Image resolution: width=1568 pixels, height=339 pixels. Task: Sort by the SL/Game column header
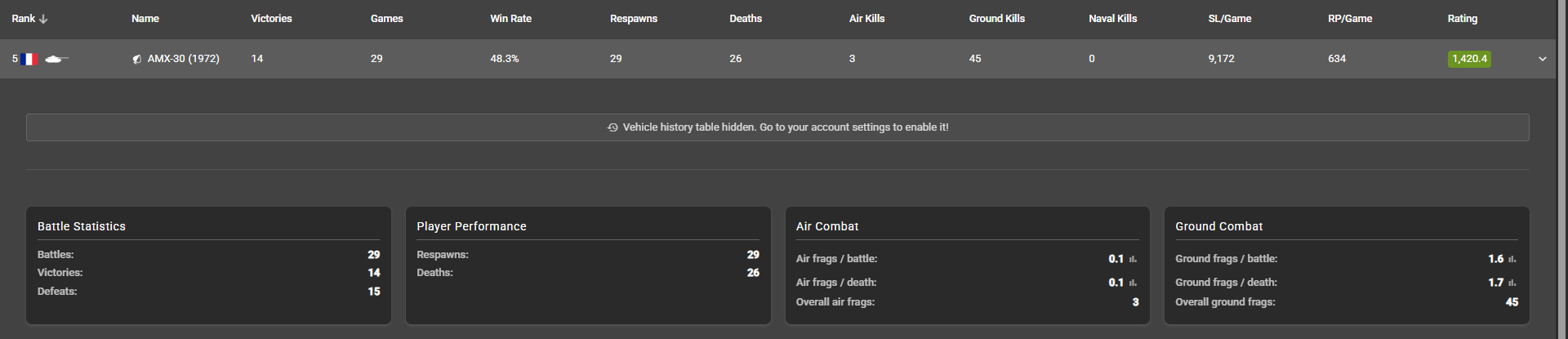[x=1229, y=19]
